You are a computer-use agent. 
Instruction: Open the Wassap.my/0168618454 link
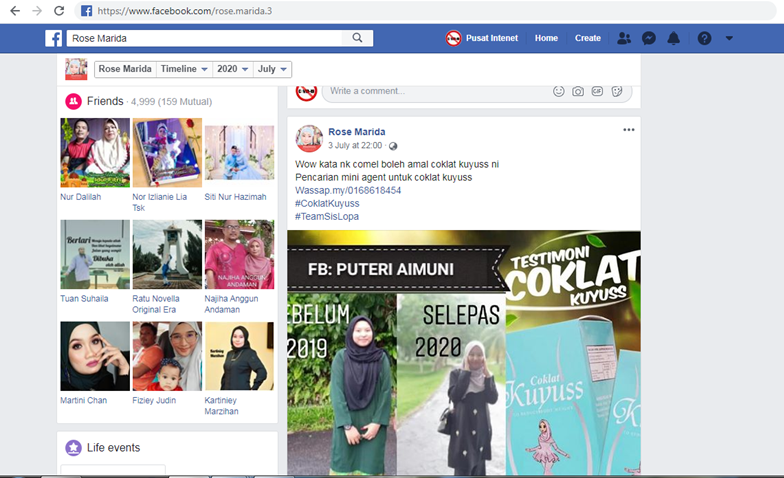pos(348,190)
